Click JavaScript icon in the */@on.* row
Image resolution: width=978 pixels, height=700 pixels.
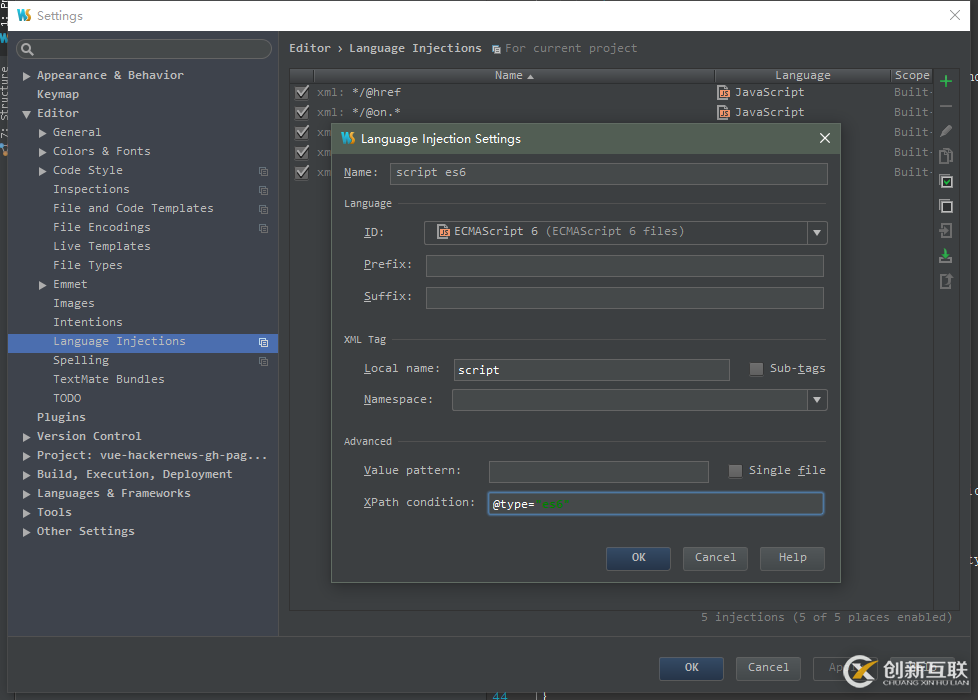(724, 113)
